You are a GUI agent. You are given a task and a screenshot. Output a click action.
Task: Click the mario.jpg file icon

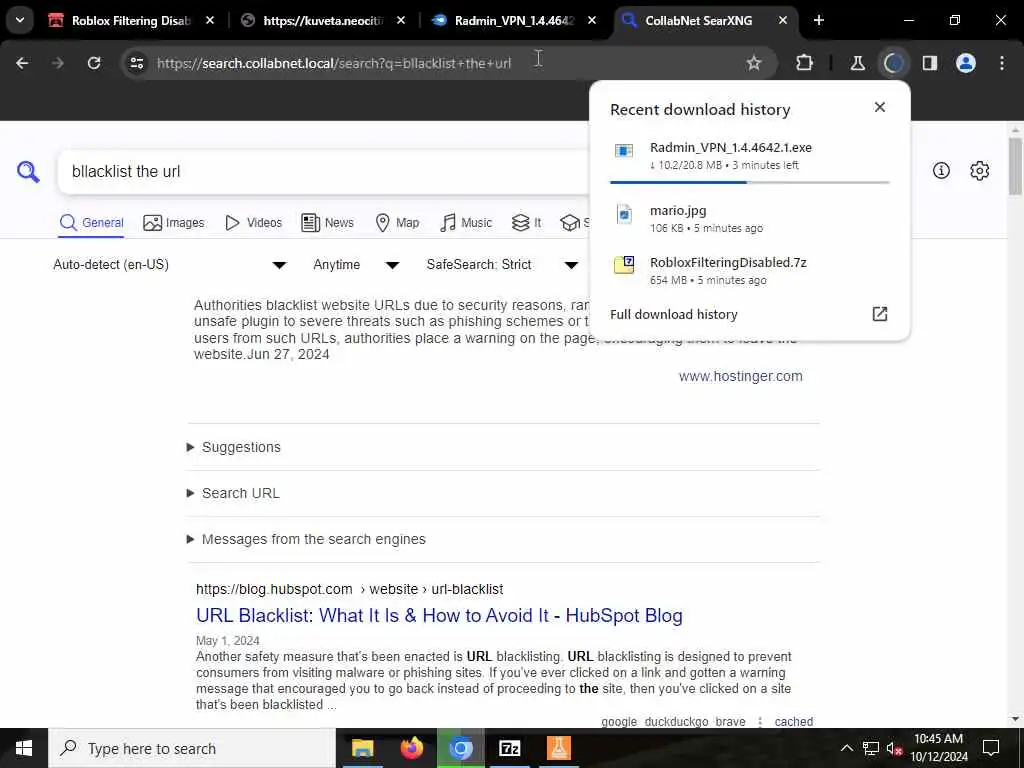[x=624, y=214]
